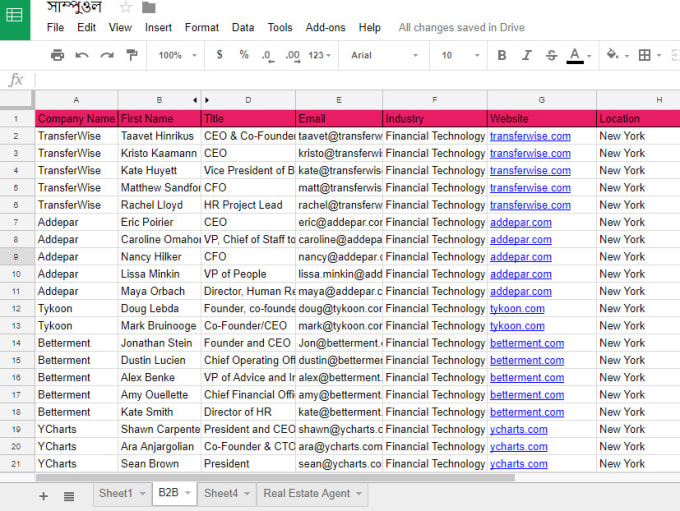Click the formula bar input
This screenshot has width=680, height=511.
(357, 80)
